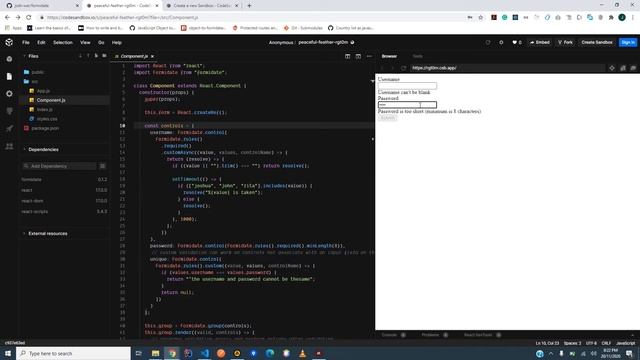
Task: Open index.js in file tree
Action: [44, 109]
